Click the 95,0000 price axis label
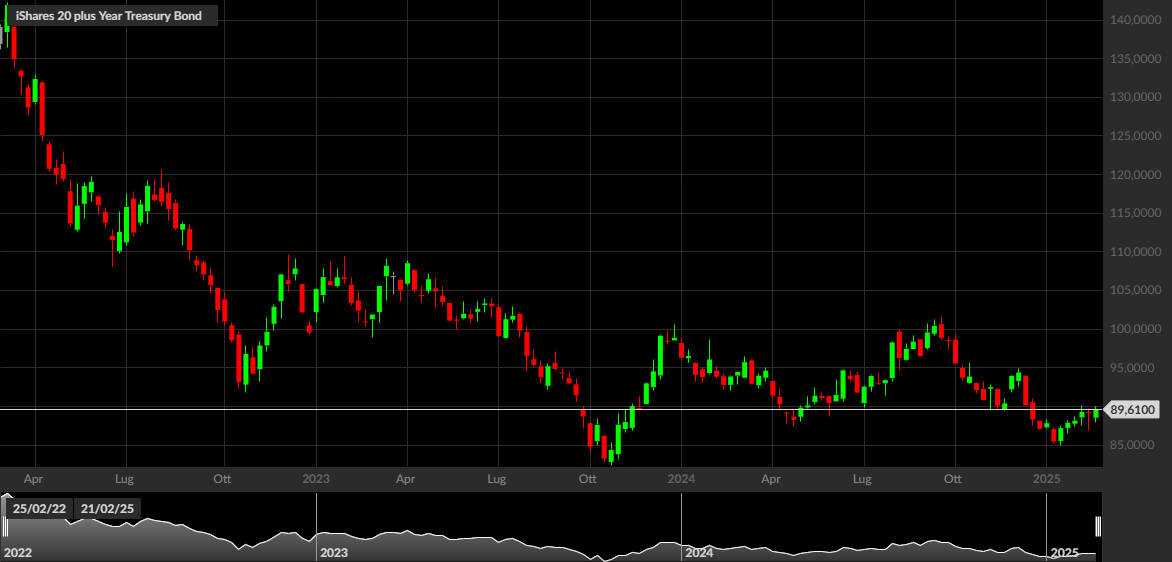The height and width of the screenshot is (562, 1172). coord(1136,368)
